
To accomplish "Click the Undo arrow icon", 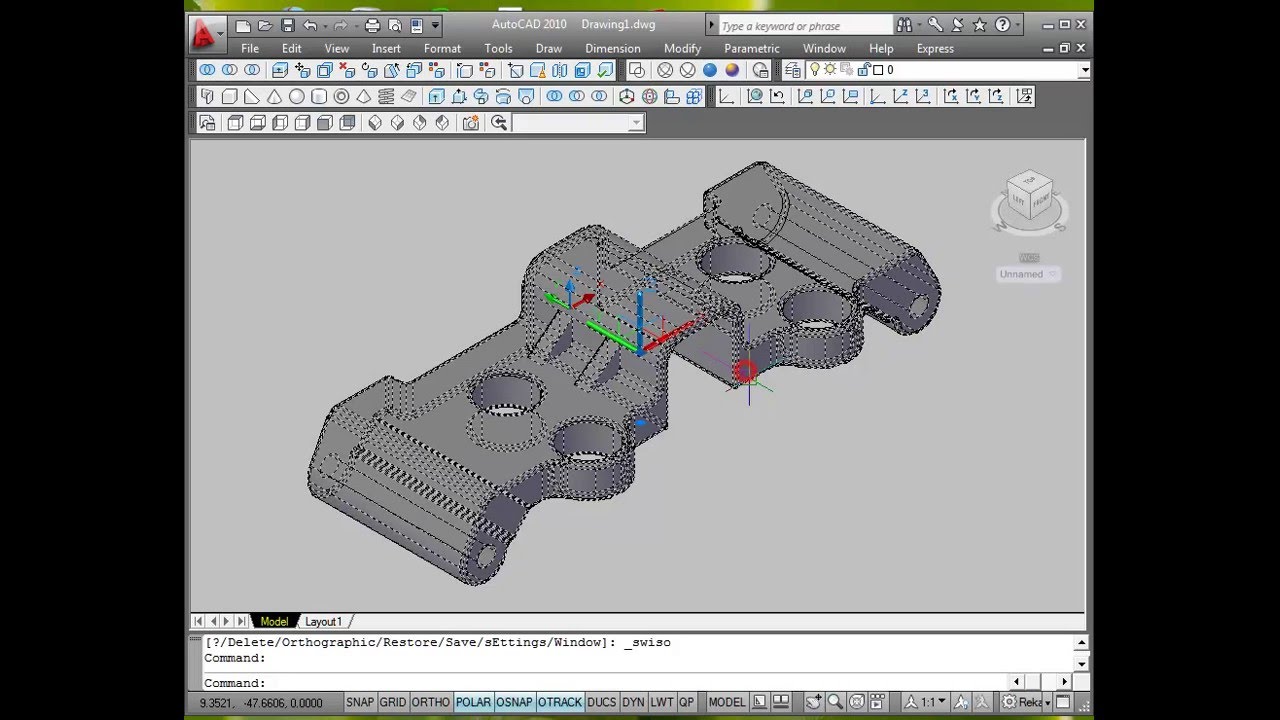I will pyautogui.click(x=310, y=26).
